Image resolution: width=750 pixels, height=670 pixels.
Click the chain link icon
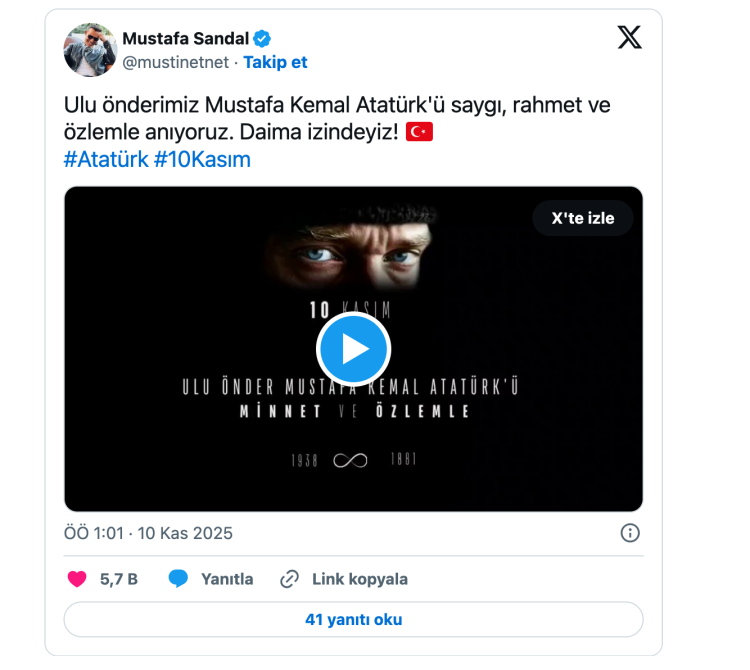(290, 579)
